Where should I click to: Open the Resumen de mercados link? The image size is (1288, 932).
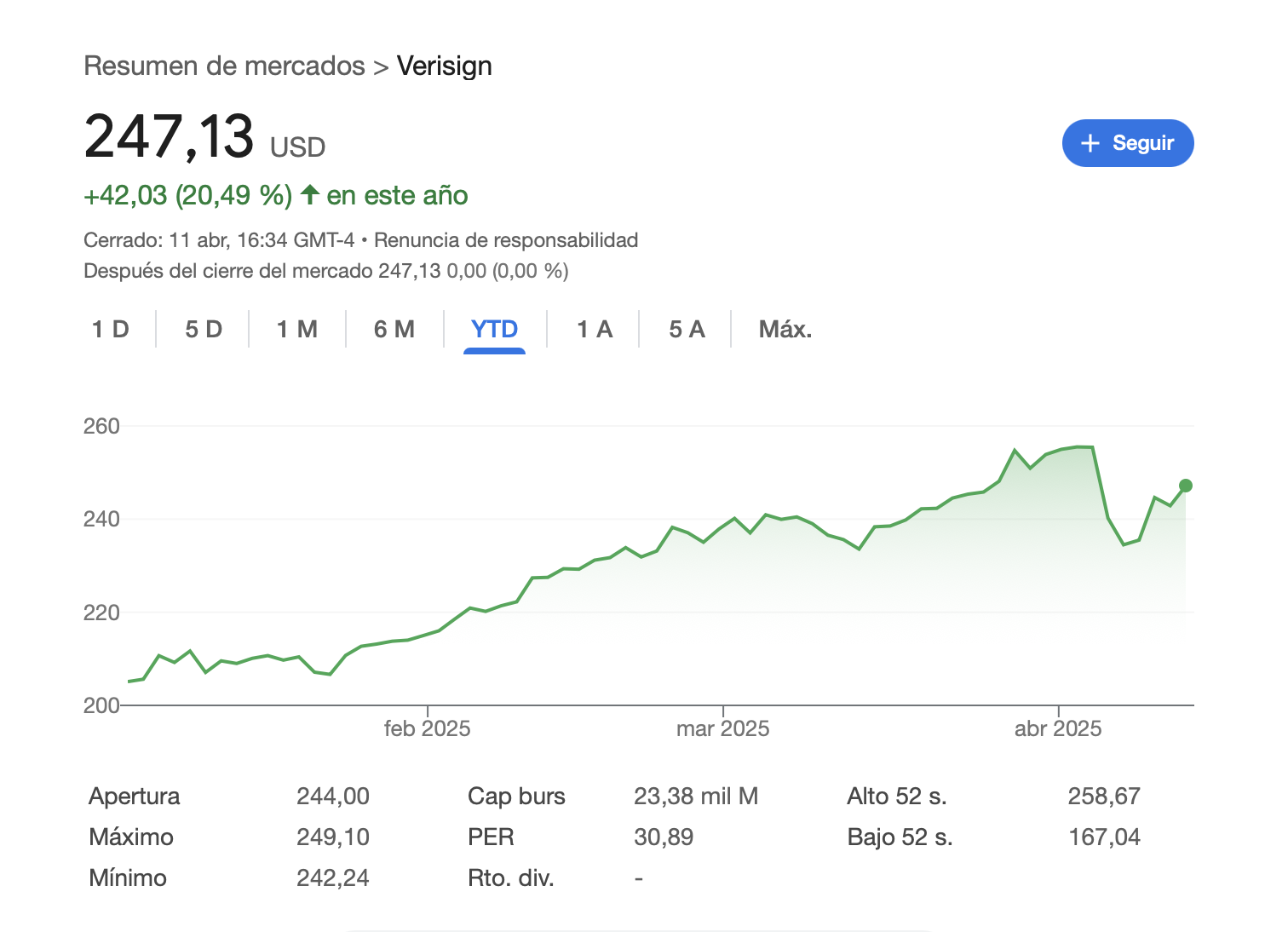(x=224, y=66)
